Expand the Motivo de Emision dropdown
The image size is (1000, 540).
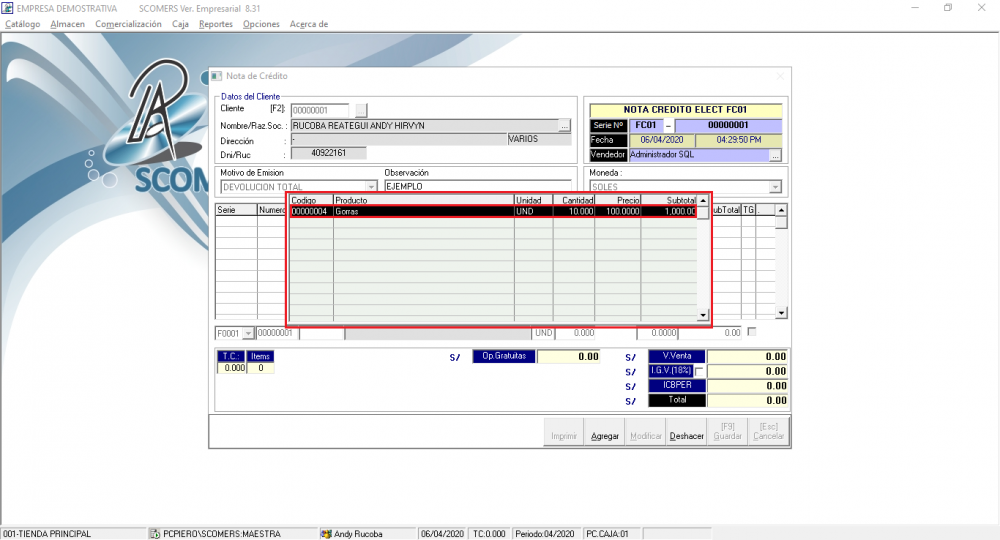[x=371, y=187]
